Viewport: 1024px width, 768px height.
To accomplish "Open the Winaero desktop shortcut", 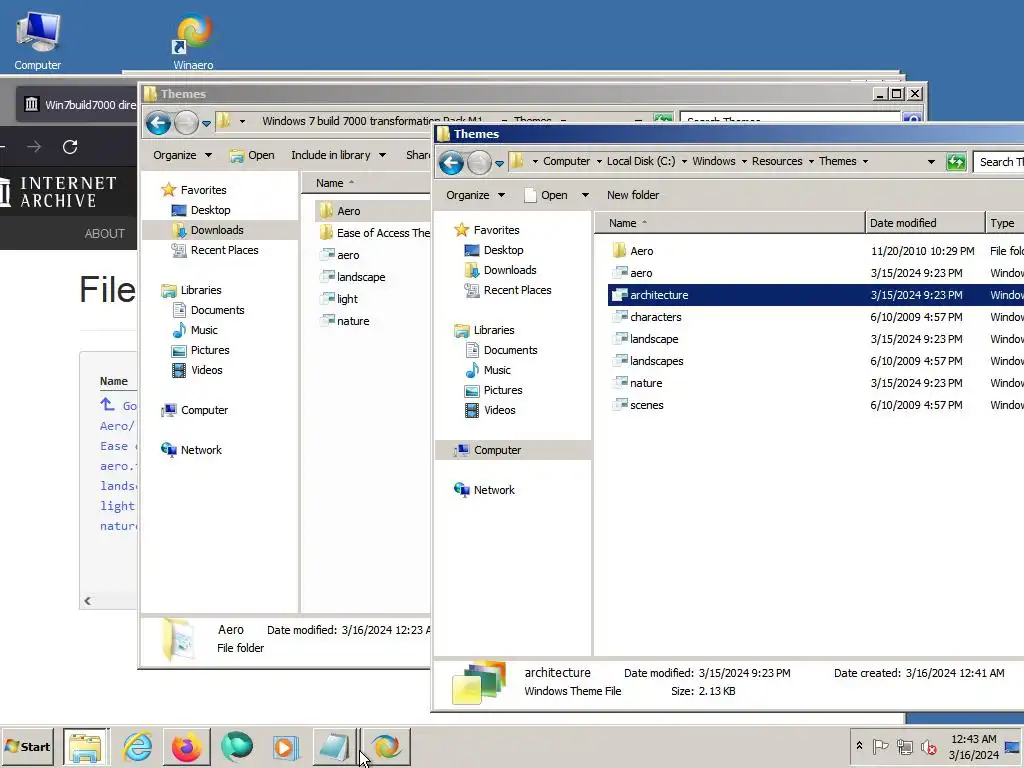I will point(193,42).
